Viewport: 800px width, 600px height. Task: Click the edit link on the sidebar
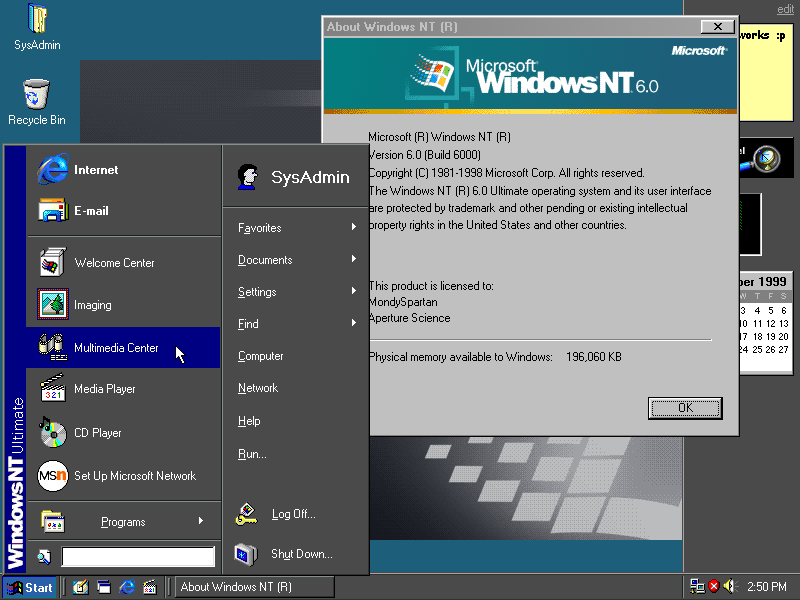[x=785, y=9]
